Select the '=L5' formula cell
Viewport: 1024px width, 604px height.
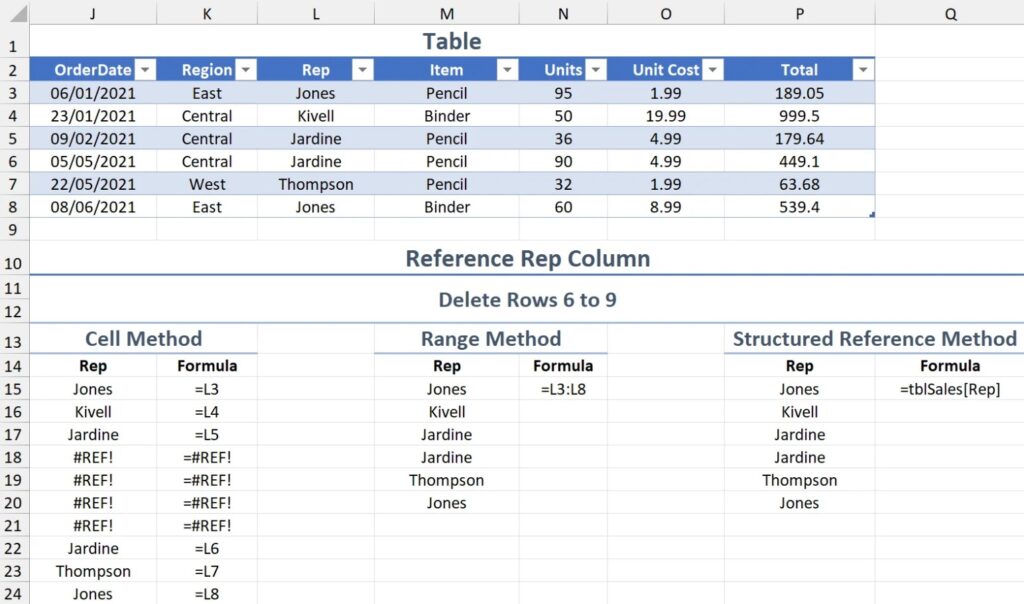pyautogui.click(x=207, y=434)
